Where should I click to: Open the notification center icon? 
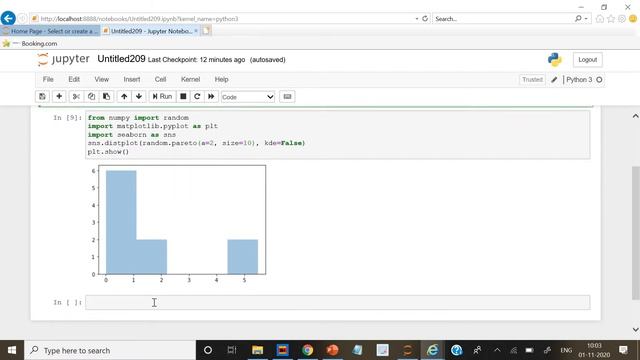623,350
